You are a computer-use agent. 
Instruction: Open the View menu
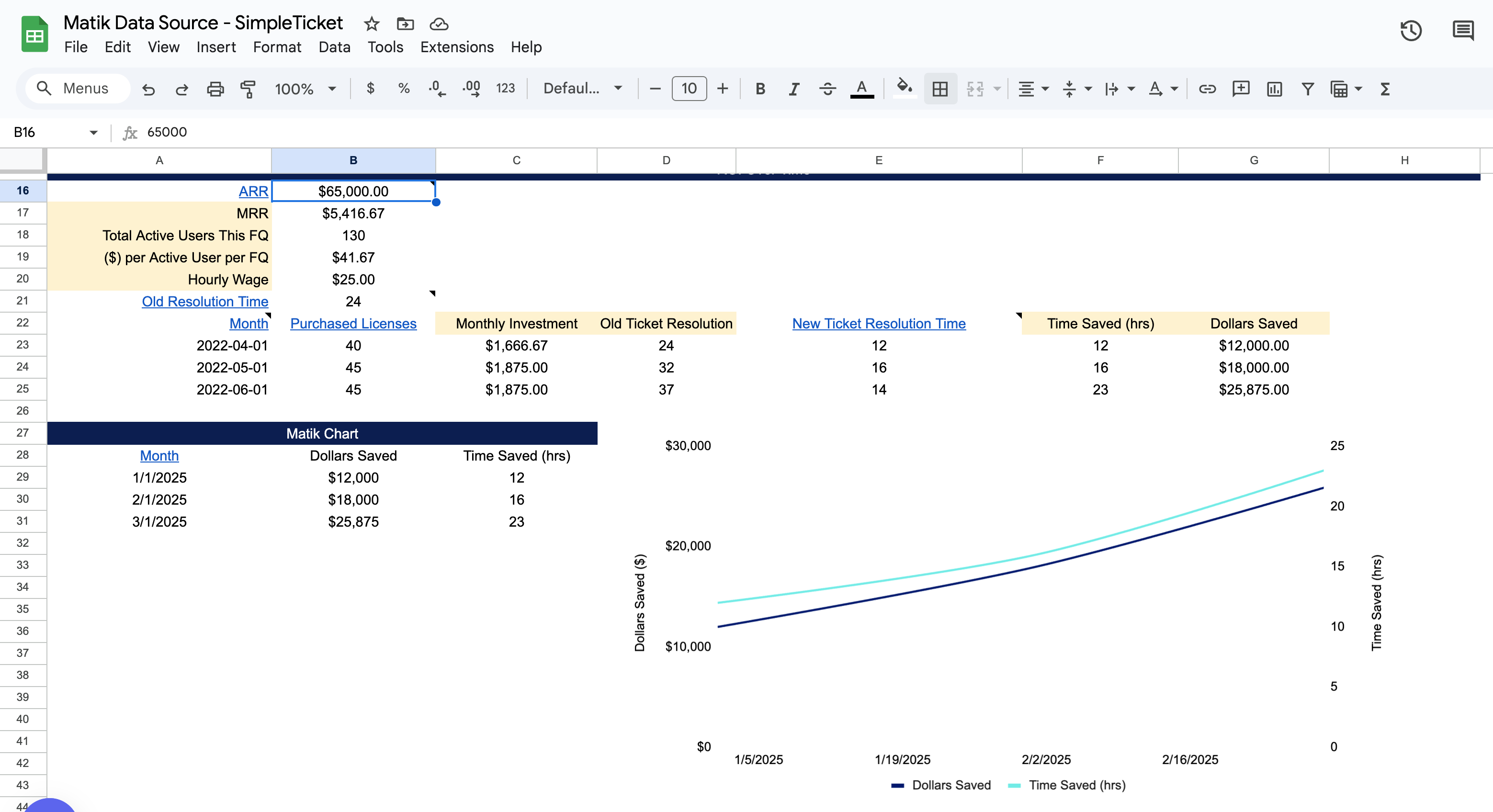coord(163,47)
